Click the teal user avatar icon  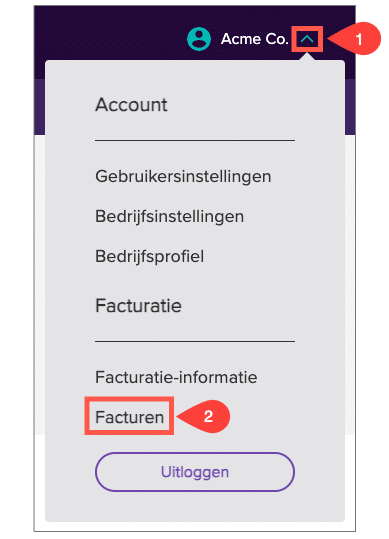click(x=199, y=39)
